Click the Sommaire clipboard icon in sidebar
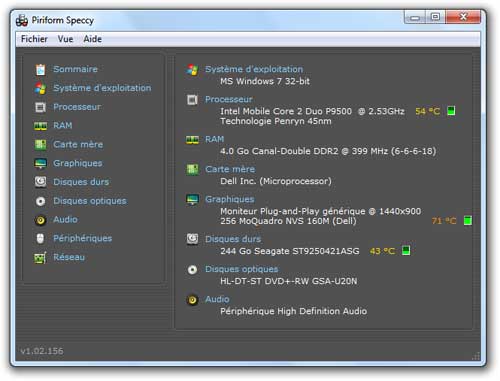Image resolution: width=500 pixels, height=381 pixels. pyautogui.click(x=41, y=69)
